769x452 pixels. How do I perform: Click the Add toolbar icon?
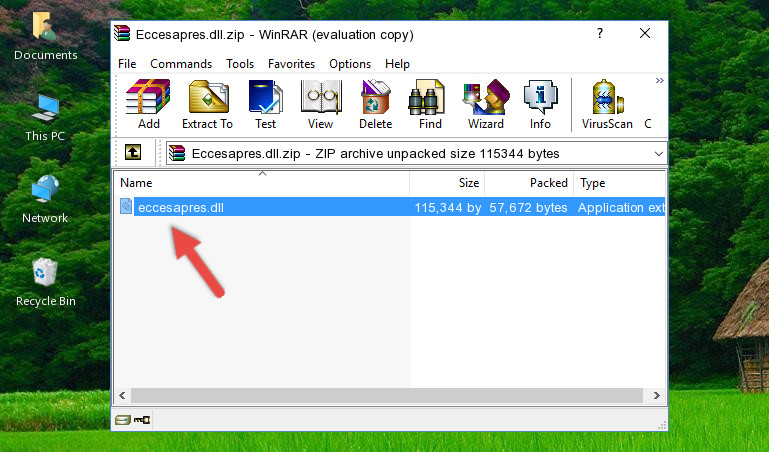pos(148,104)
